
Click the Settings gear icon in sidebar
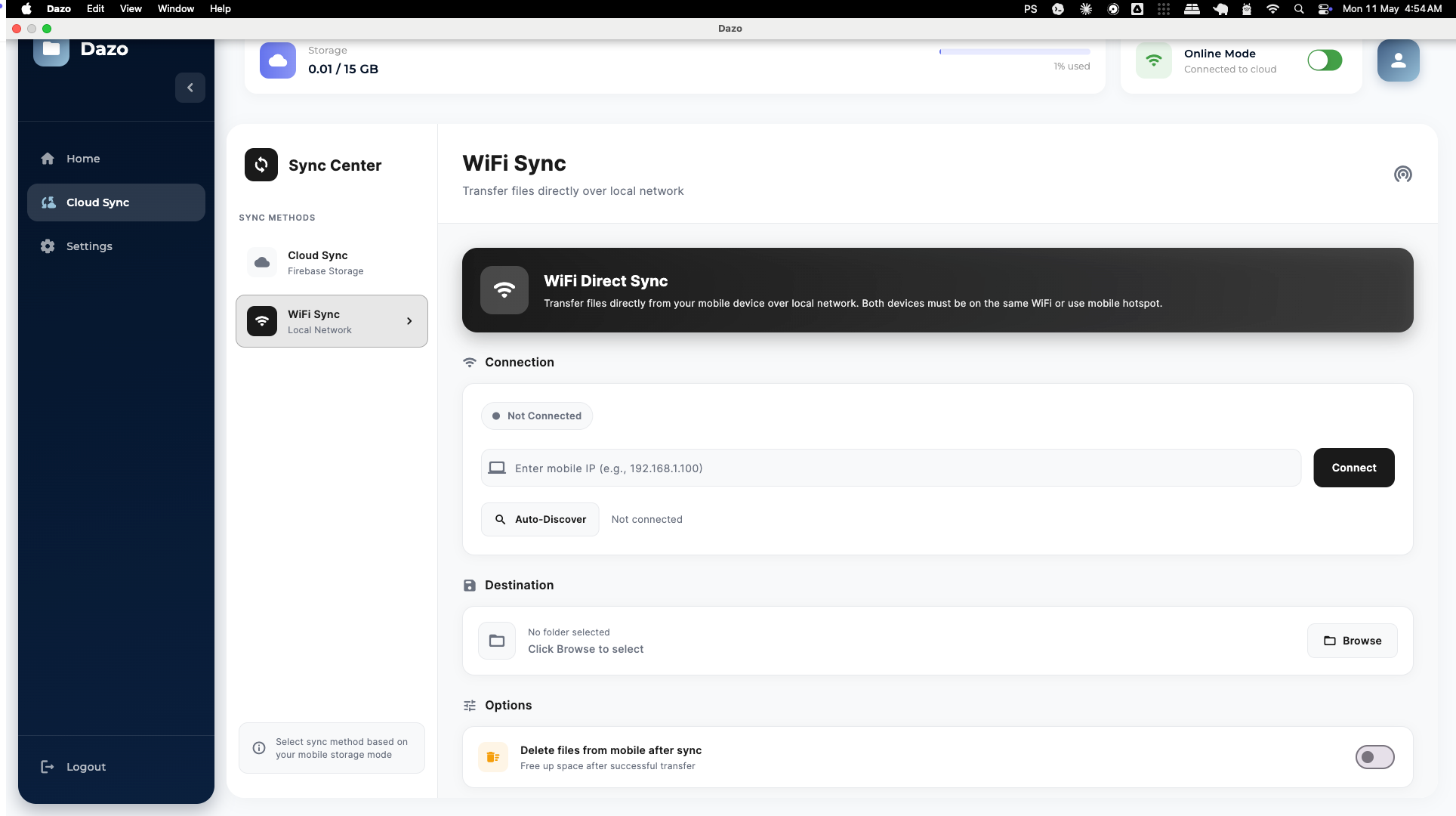pos(48,246)
